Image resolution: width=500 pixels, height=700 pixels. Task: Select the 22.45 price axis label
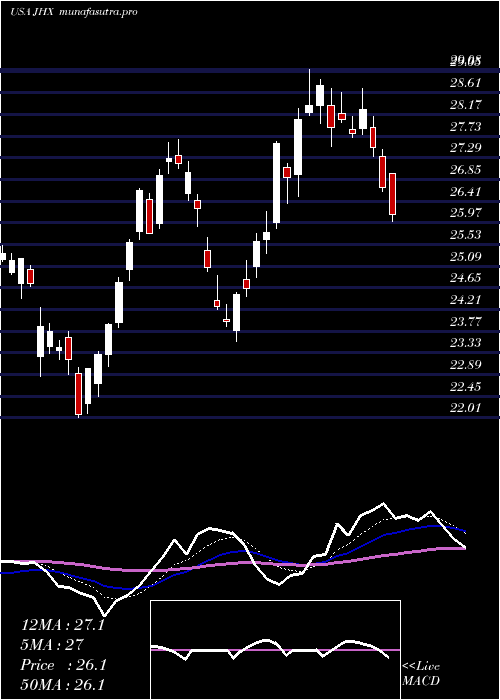coord(465,387)
